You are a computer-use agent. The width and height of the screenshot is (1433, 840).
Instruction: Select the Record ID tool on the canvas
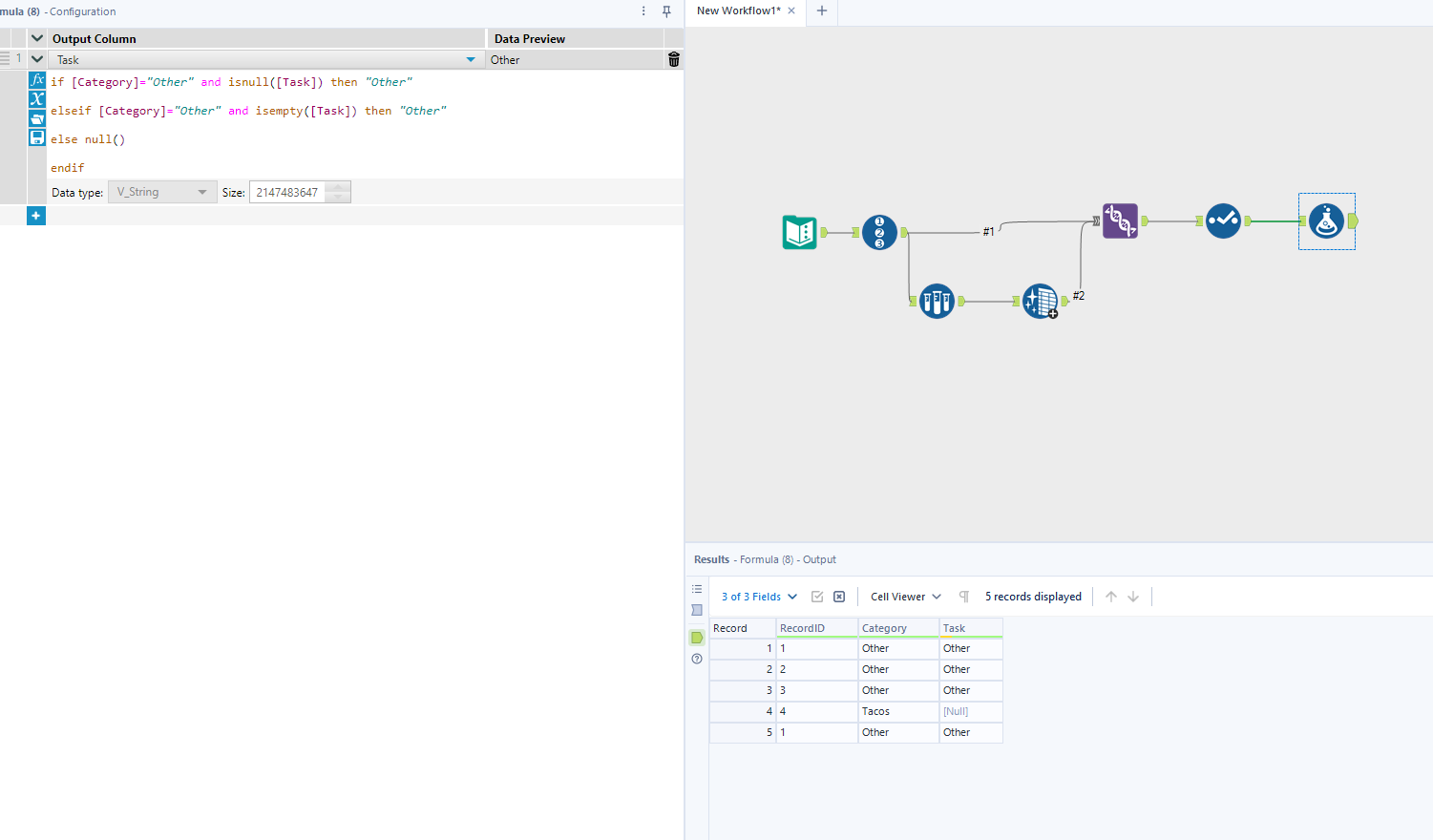tap(879, 232)
